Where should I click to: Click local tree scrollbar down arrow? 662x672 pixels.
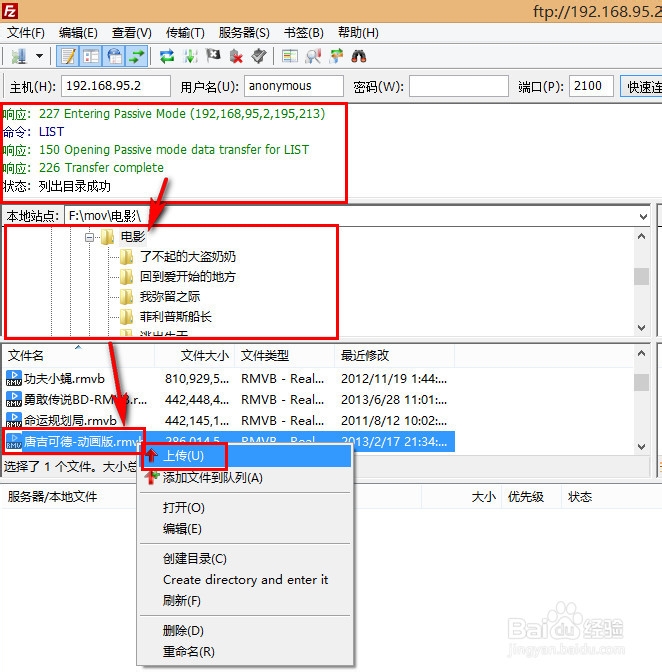[x=641, y=328]
